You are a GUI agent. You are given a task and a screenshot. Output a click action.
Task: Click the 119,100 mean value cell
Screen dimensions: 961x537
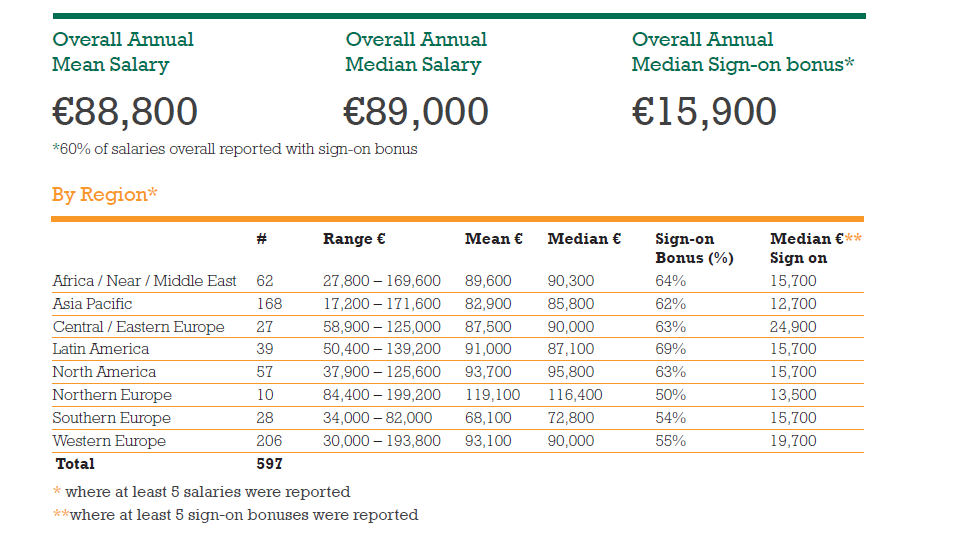coord(493,395)
